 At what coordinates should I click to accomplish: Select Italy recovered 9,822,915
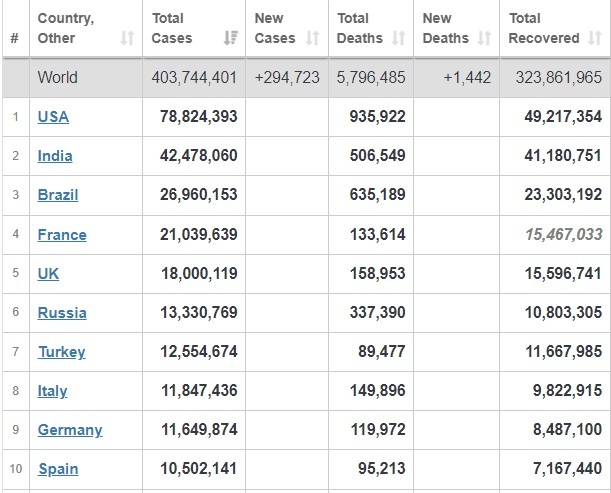(x=567, y=391)
